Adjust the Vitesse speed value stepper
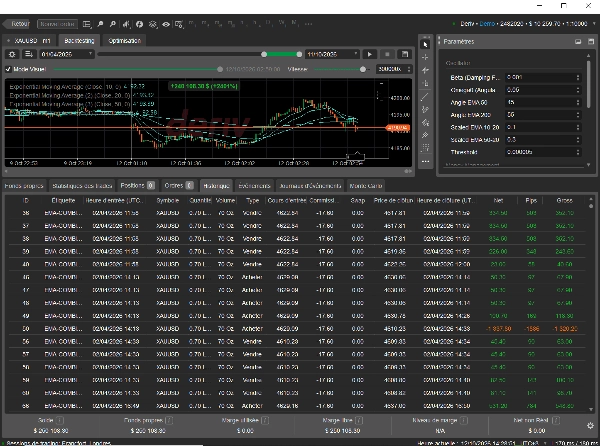 pyautogui.click(x=409, y=69)
